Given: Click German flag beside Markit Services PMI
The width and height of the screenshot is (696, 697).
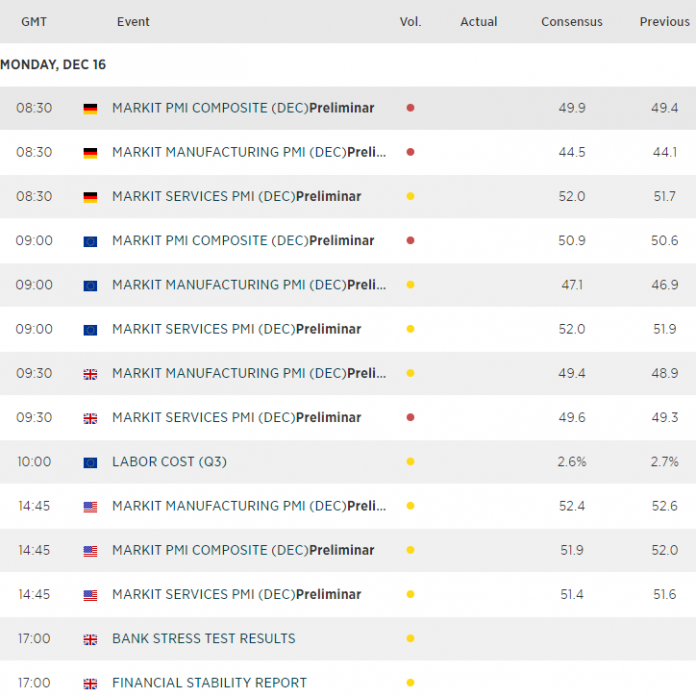Looking at the screenshot, I should [x=90, y=197].
